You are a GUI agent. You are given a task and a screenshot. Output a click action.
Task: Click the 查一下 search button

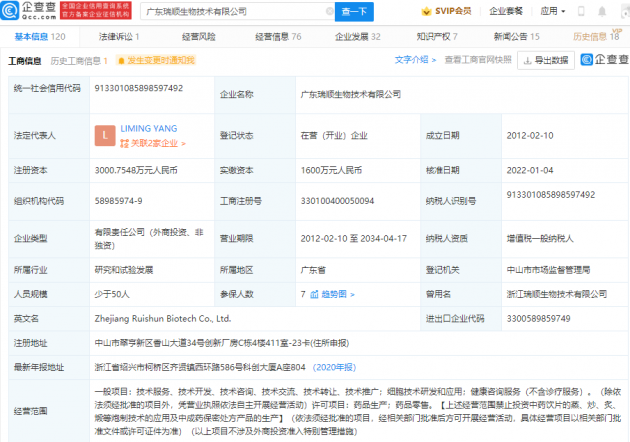point(354,12)
